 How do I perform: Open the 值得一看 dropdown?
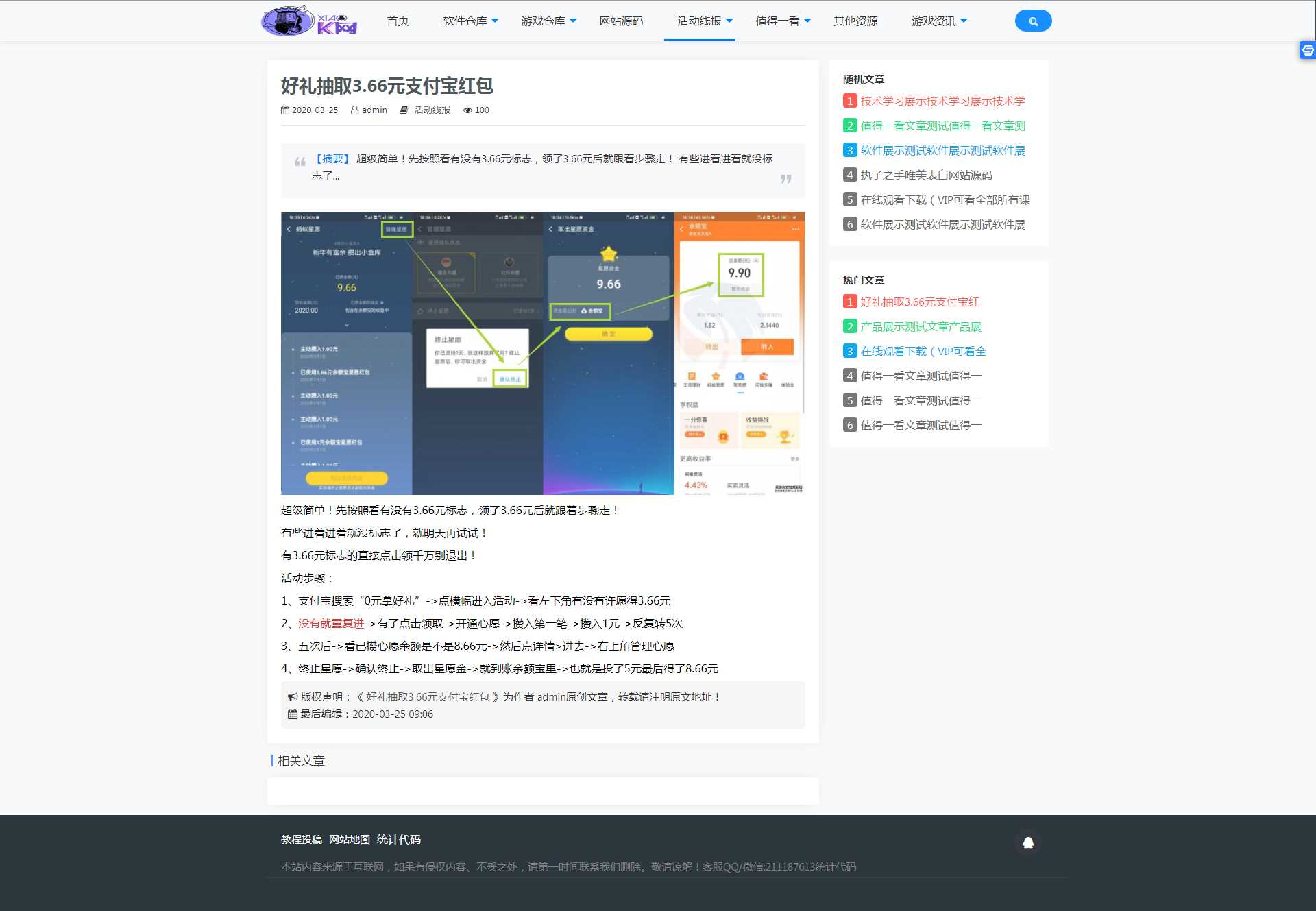point(780,21)
